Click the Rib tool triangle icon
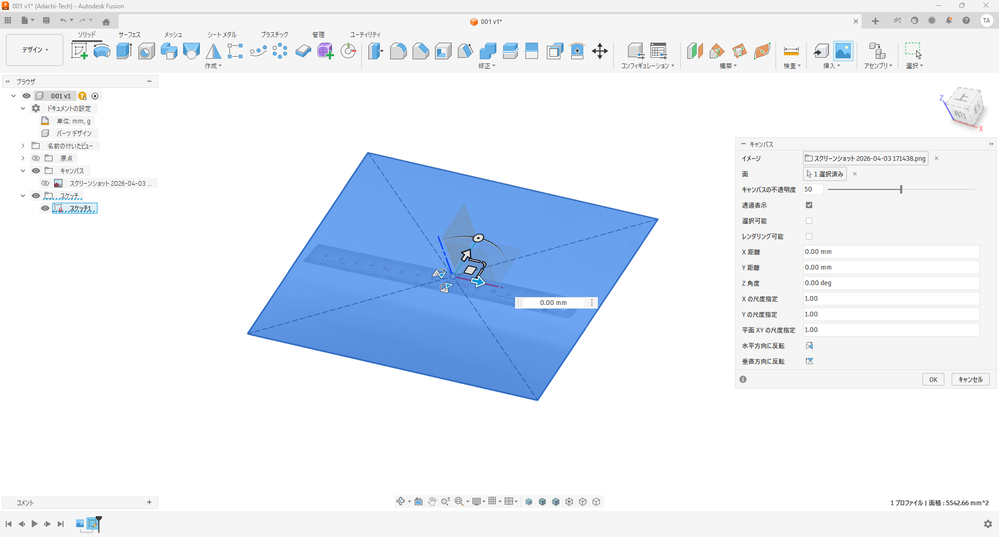The image size is (999, 537). tap(213, 51)
